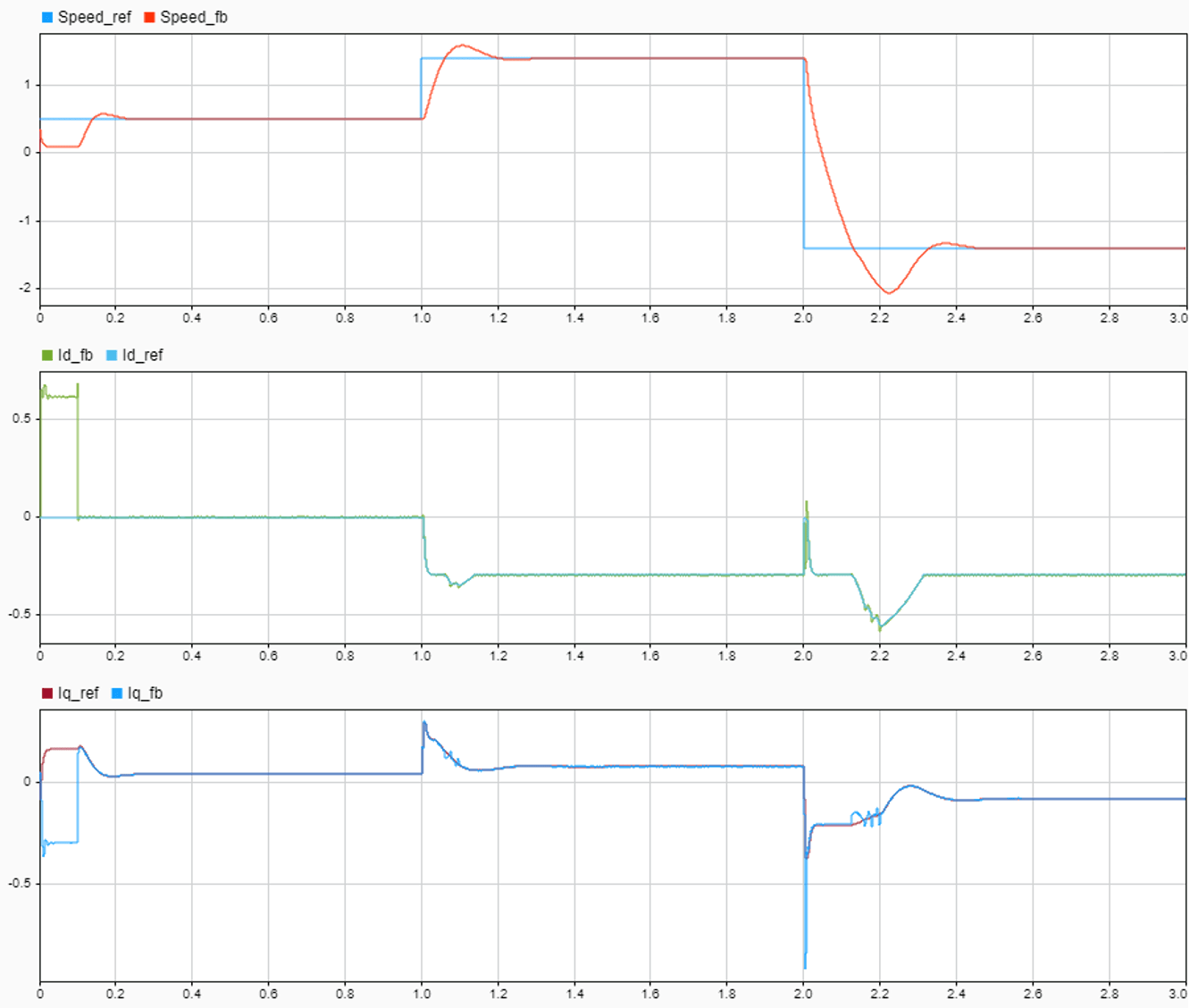This screenshot has height=1008, width=1198.
Task: Click the -0.5 y-axis label of Iq plot
Action: click(x=21, y=883)
